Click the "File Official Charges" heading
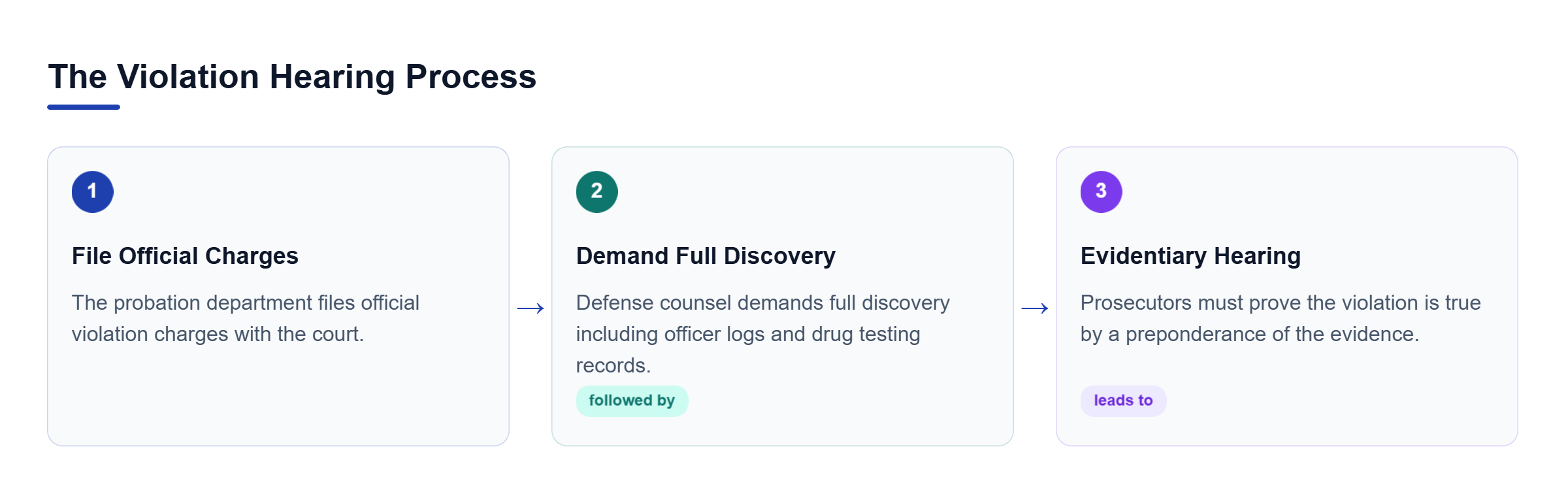This screenshot has height=494, width=1568. pos(185,255)
